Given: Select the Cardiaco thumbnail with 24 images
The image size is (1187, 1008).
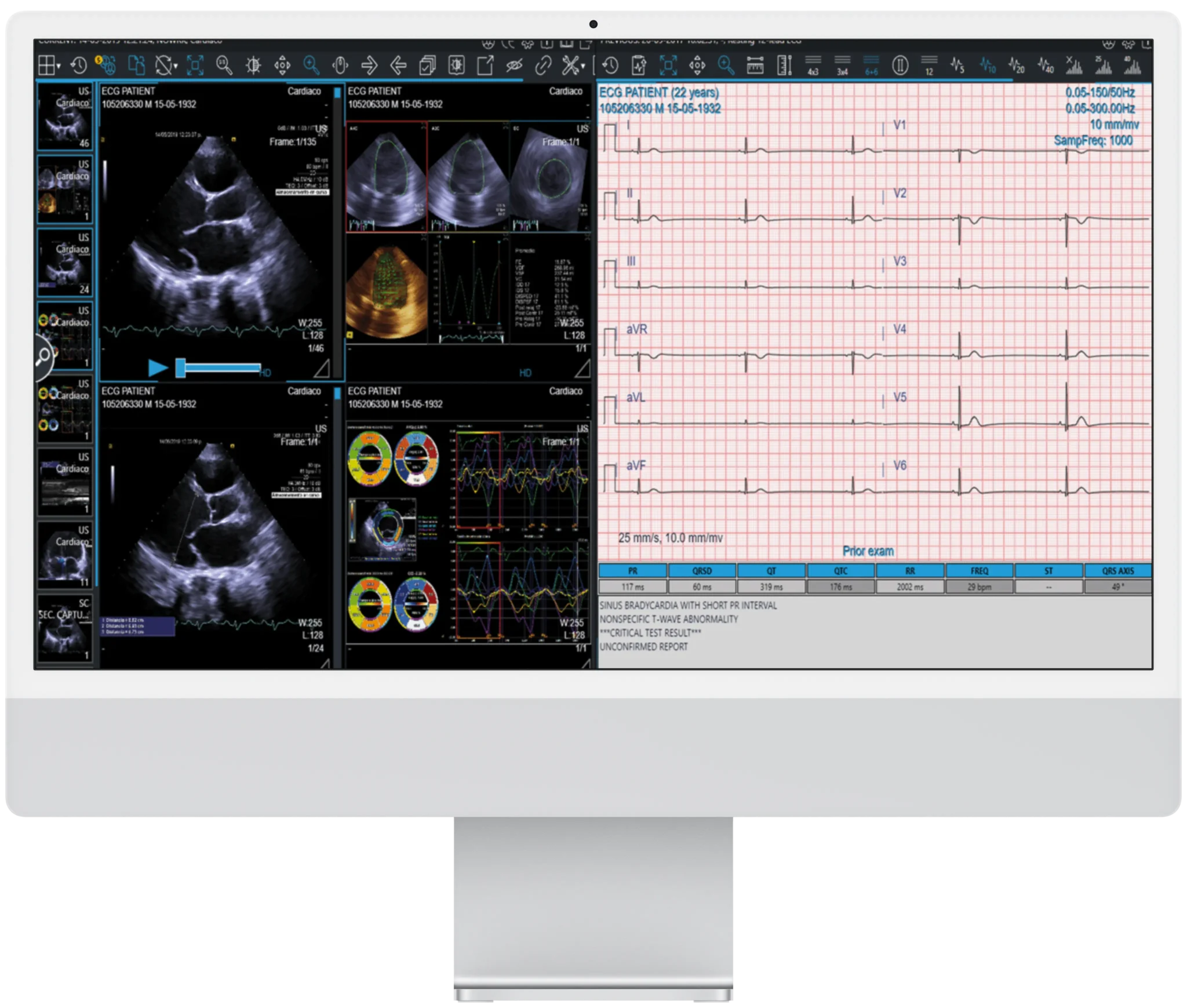Looking at the screenshot, I should (64, 263).
